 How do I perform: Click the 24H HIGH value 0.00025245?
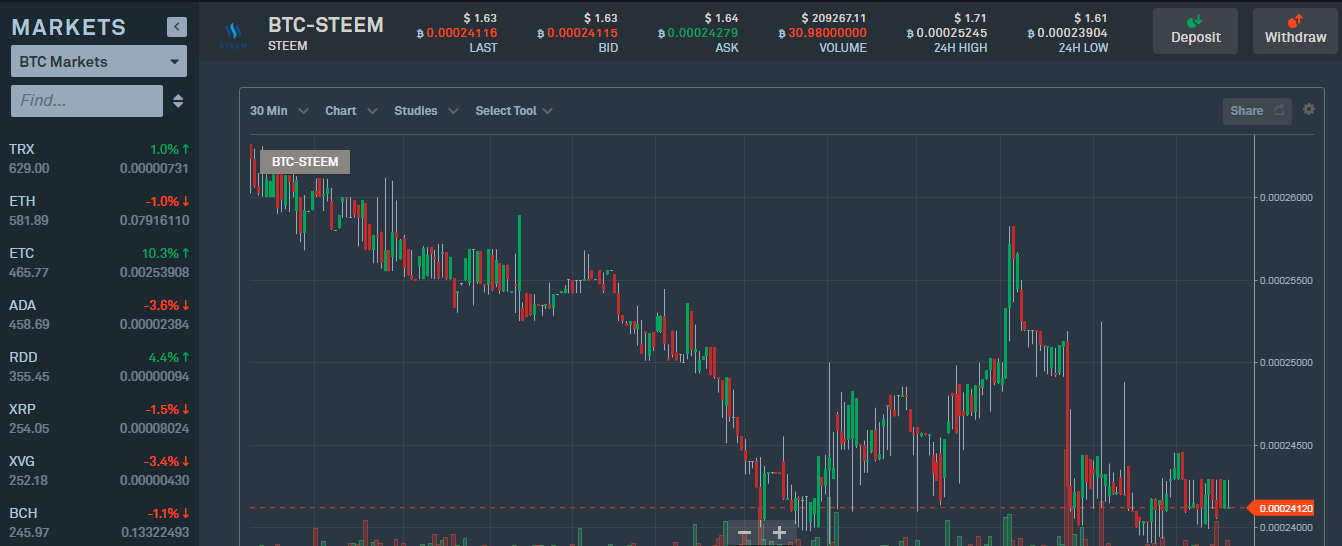click(x=951, y=33)
